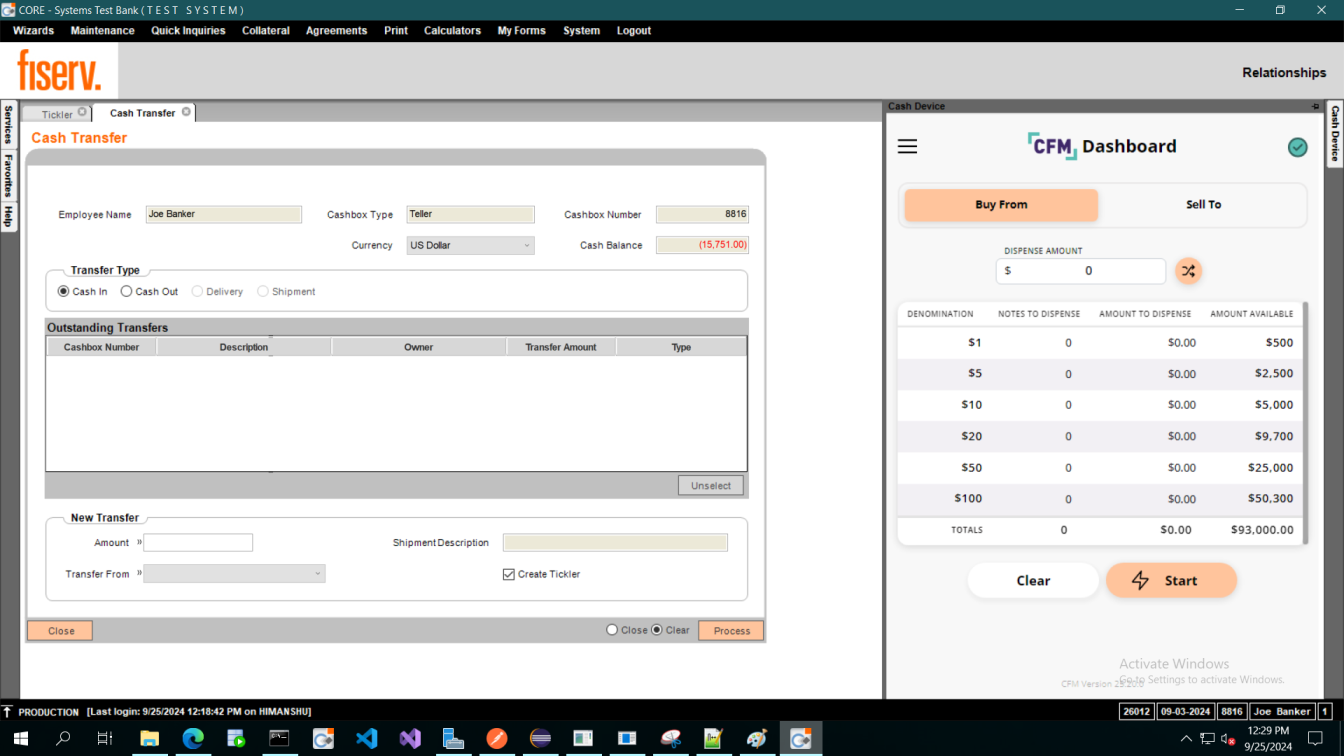1344x756 pixels.
Task: Select the Delivery transfer type
Action: pyautogui.click(x=197, y=292)
